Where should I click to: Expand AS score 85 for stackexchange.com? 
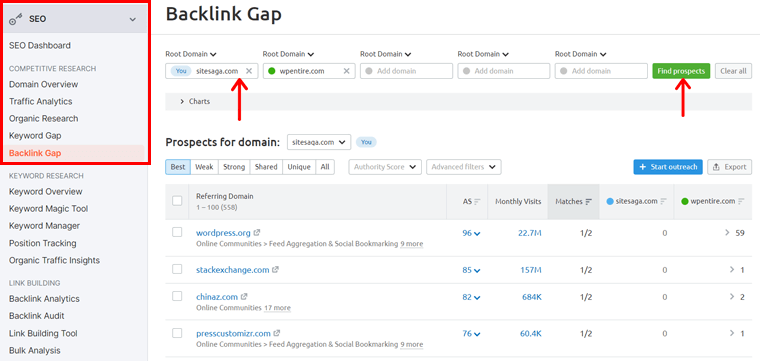click(471, 270)
